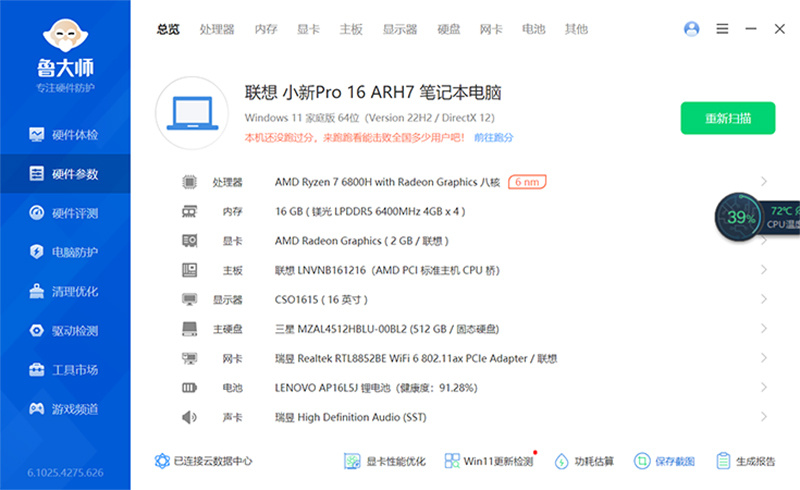Expand the 主板 row chevron
Image resolution: width=800 pixels, height=490 pixels.
[764, 270]
